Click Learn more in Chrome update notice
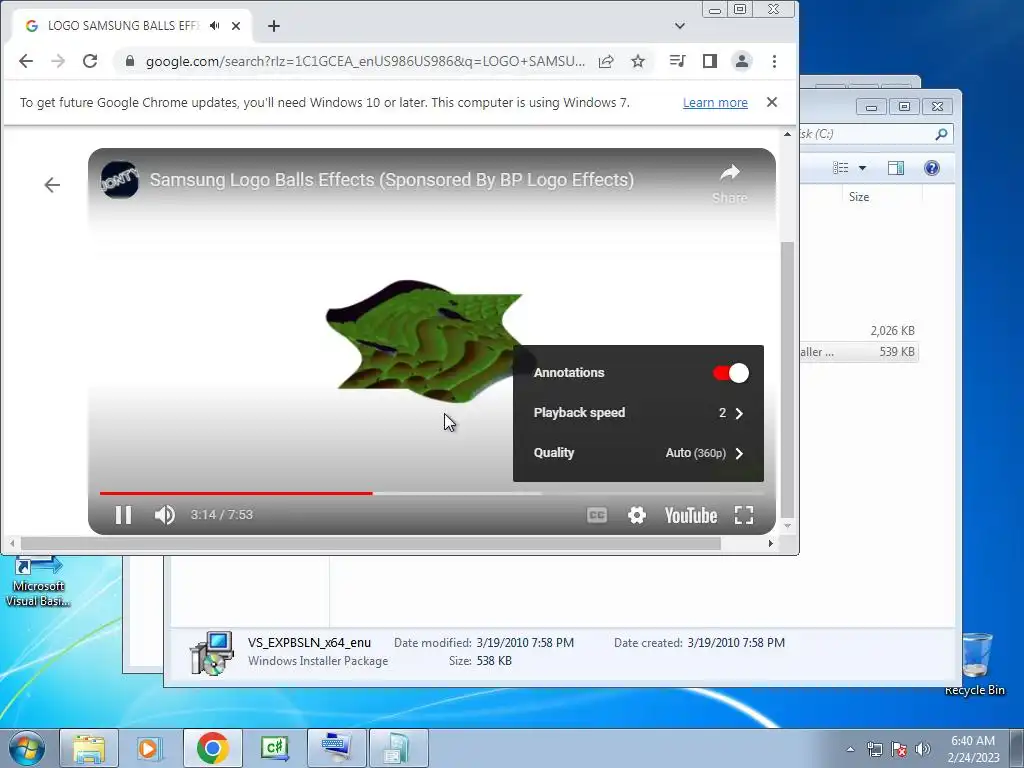The height and width of the screenshot is (768, 1024). (x=715, y=103)
